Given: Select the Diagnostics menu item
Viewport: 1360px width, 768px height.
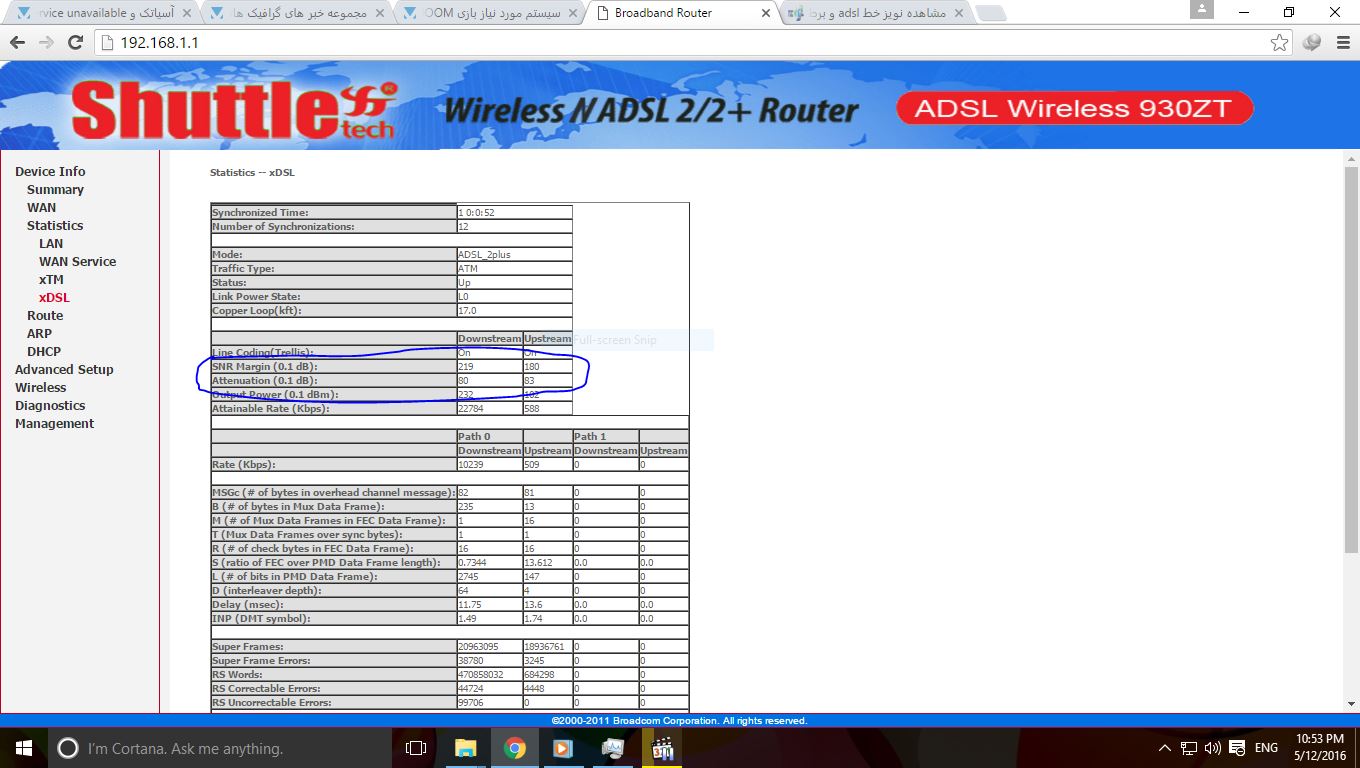Looking at the screenshot, I should coord(50,406).
